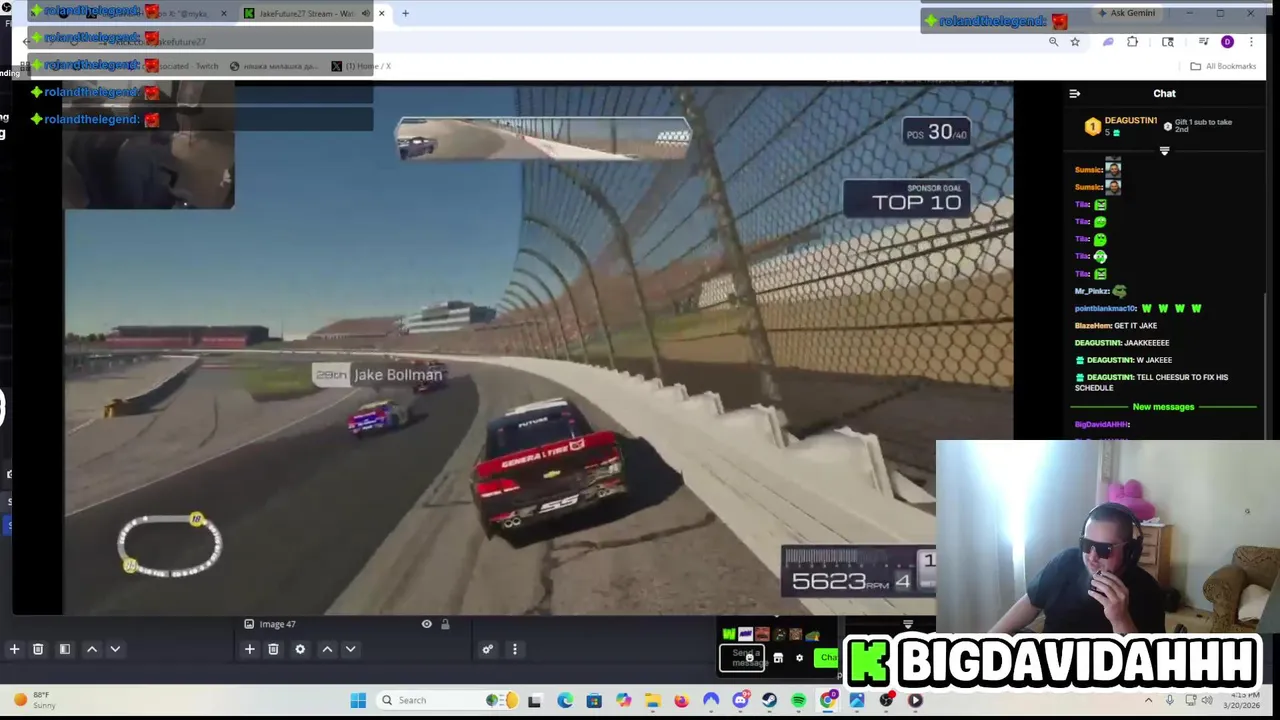Select the Image 47 source row
This screenshot has width=1280, height=720.
(x=348, y=624)
